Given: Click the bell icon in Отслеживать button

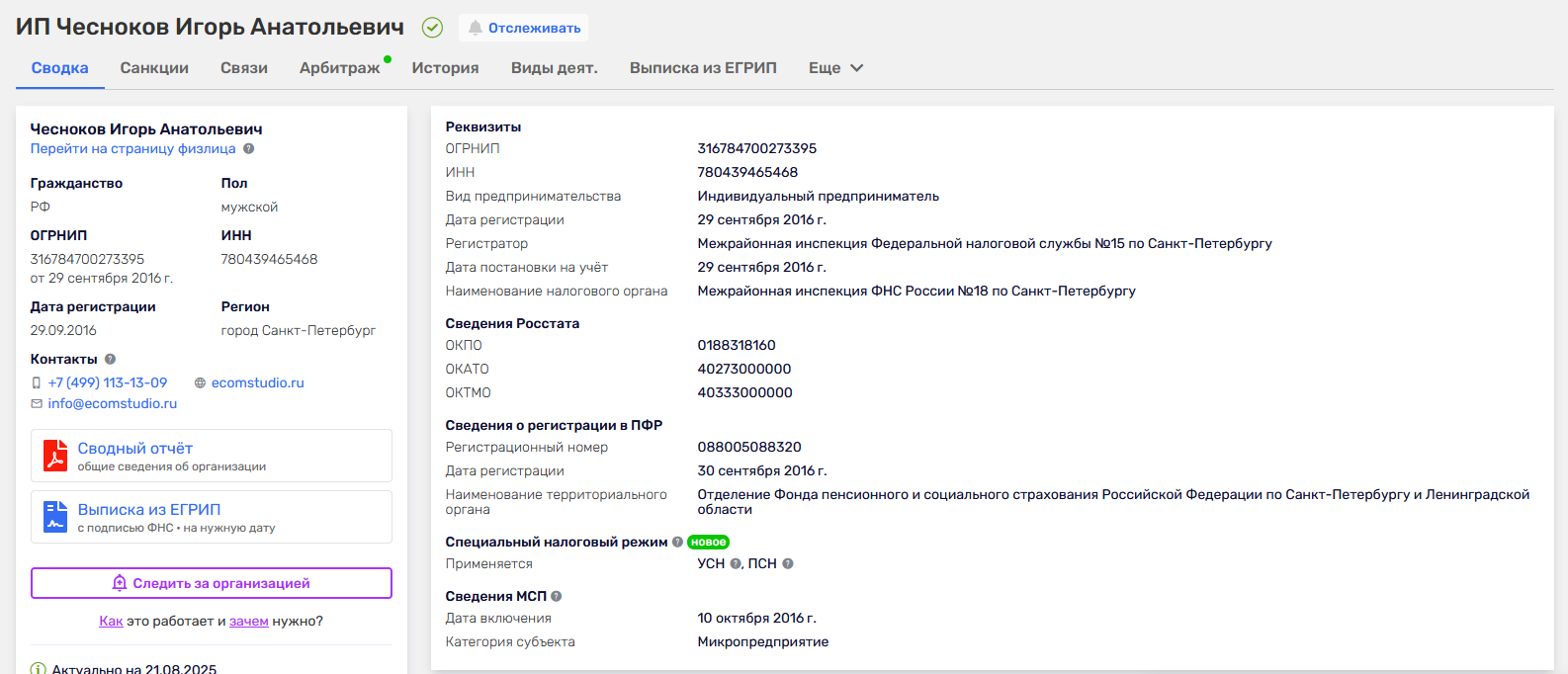Looking at the screenshot, I should point(476,28).
